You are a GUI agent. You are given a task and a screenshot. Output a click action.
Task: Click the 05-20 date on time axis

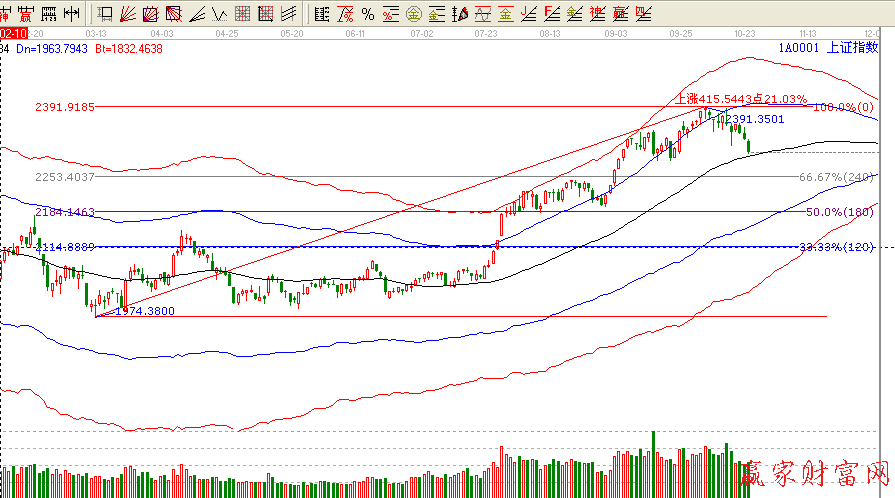click(x=292, y=34)
